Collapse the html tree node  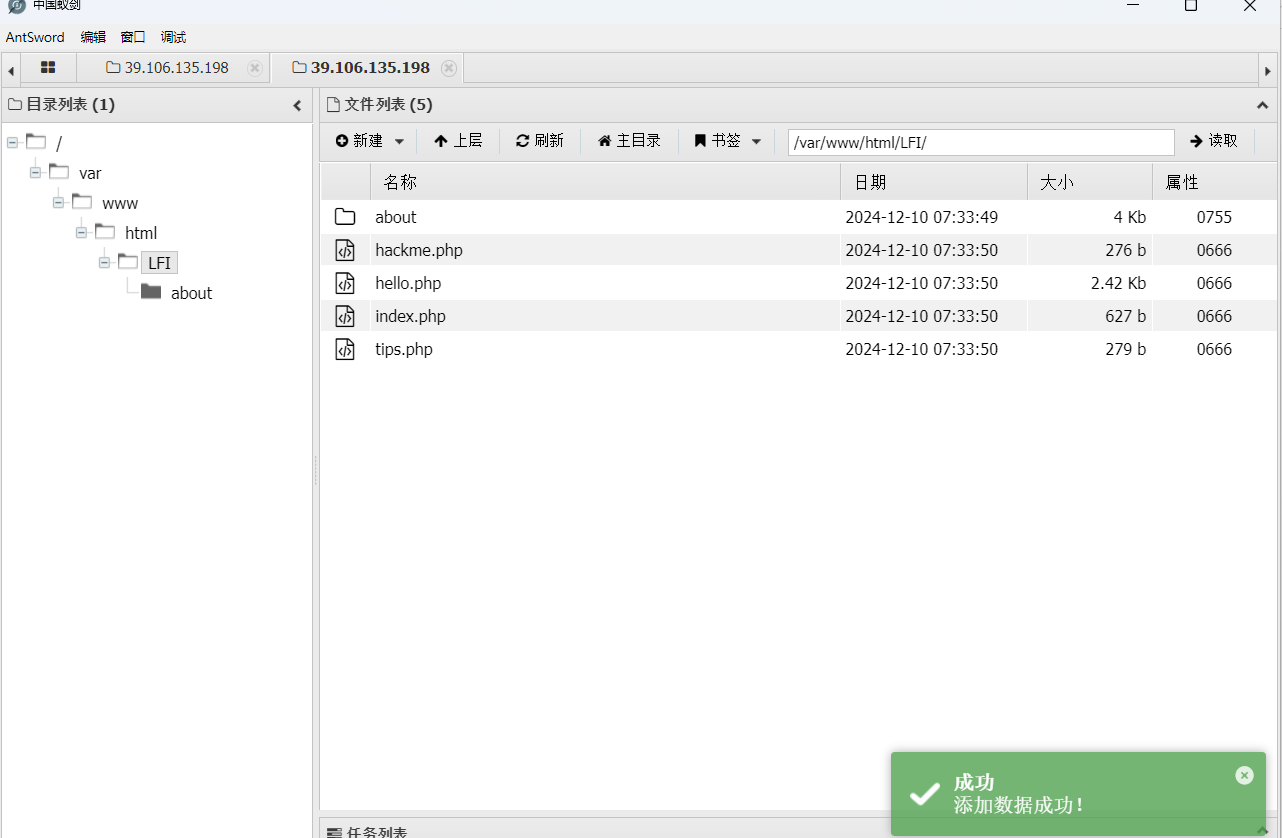click(81, 233)
